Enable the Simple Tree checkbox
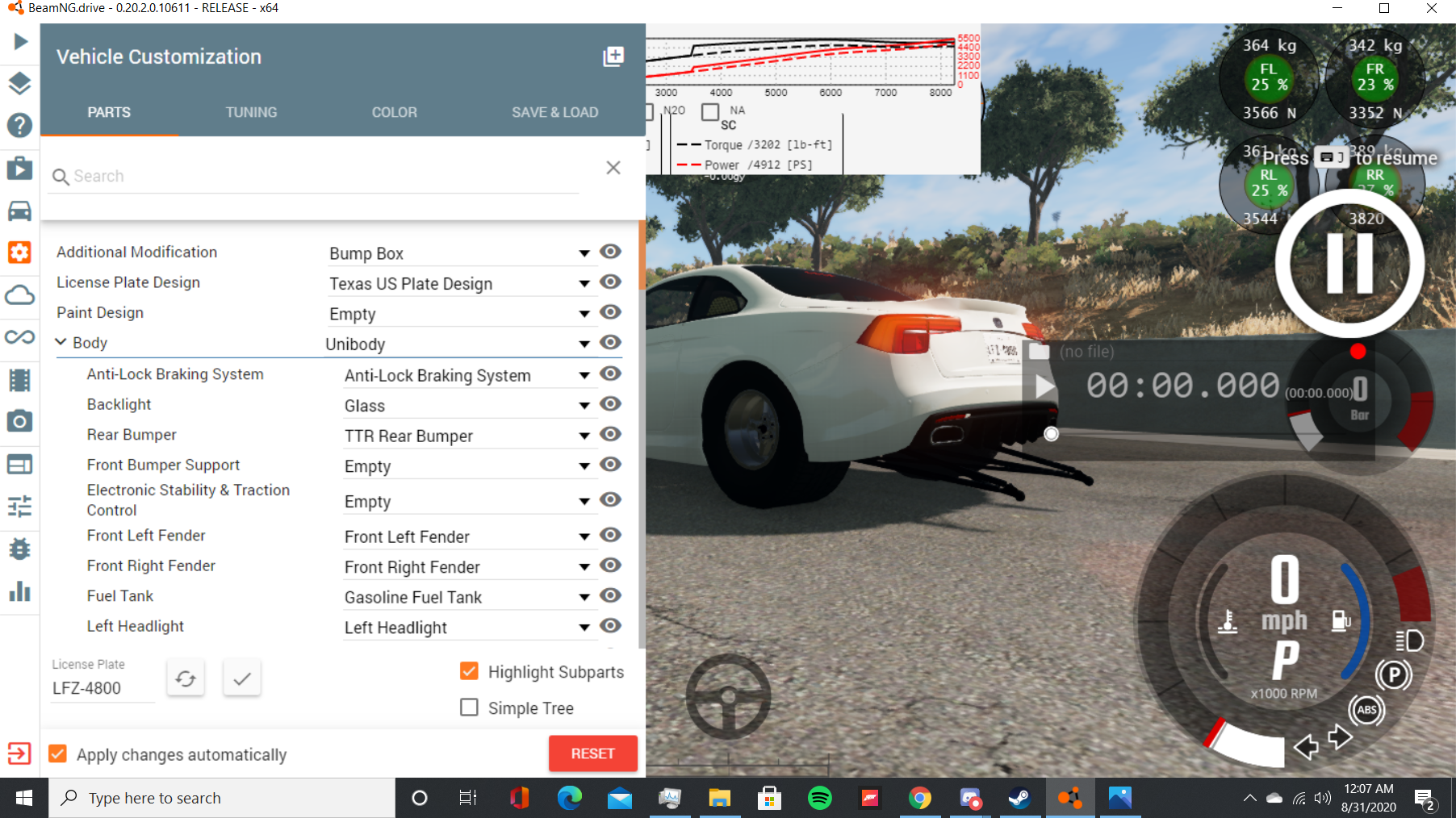Viewport: 1456px width, 818px height. [x=469, y=707]
